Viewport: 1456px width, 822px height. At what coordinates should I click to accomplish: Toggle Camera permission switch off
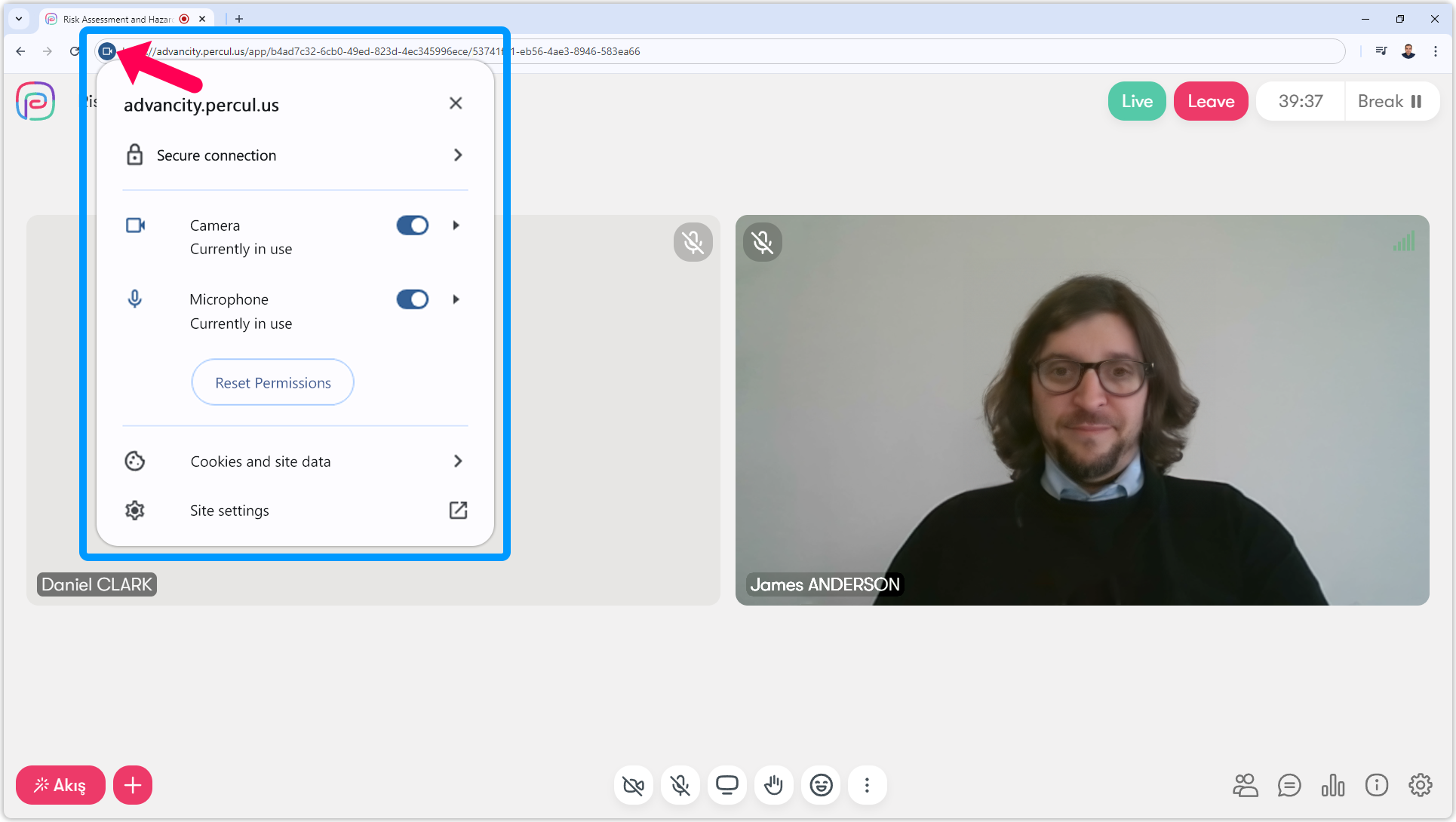(412, 225)
